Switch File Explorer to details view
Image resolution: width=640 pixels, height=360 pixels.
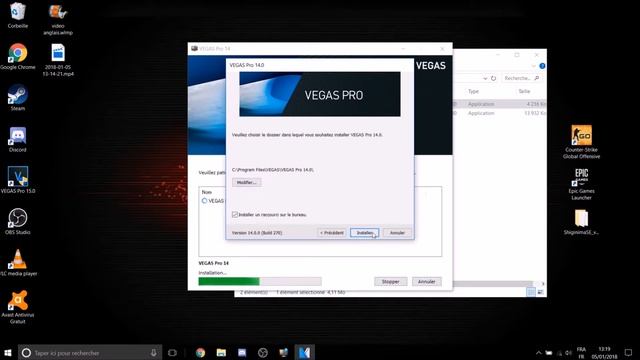pyautogui.click(x=531, y=292)
